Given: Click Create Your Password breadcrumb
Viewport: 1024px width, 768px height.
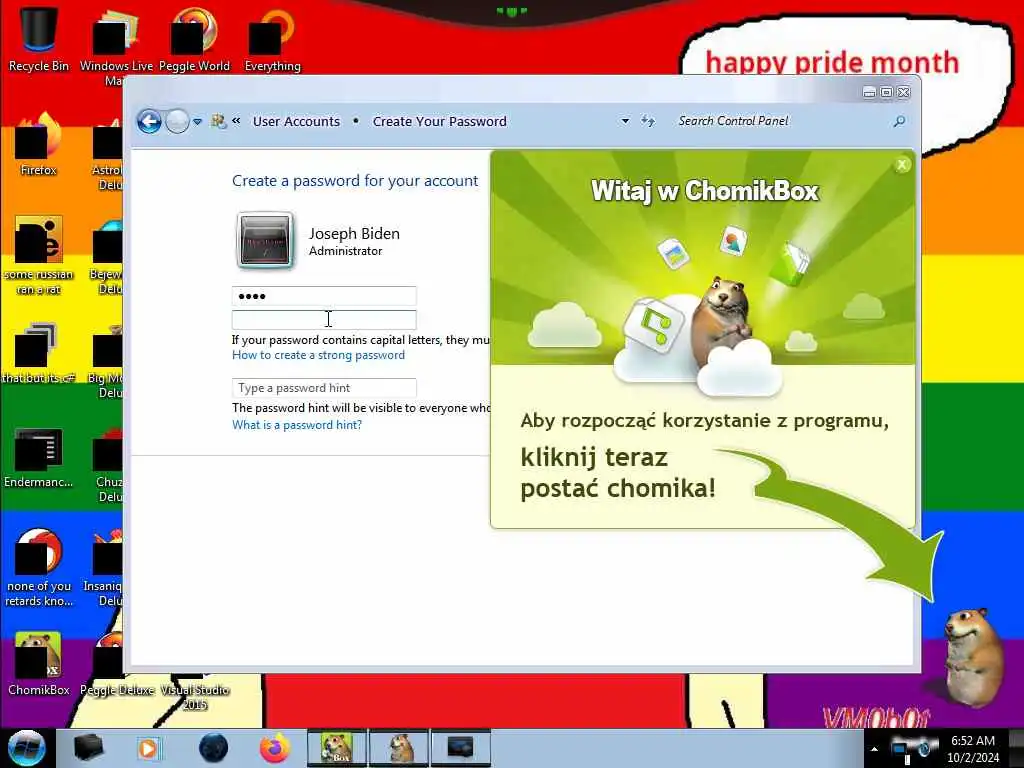Looking at the screenshot, I should point(440,121).
